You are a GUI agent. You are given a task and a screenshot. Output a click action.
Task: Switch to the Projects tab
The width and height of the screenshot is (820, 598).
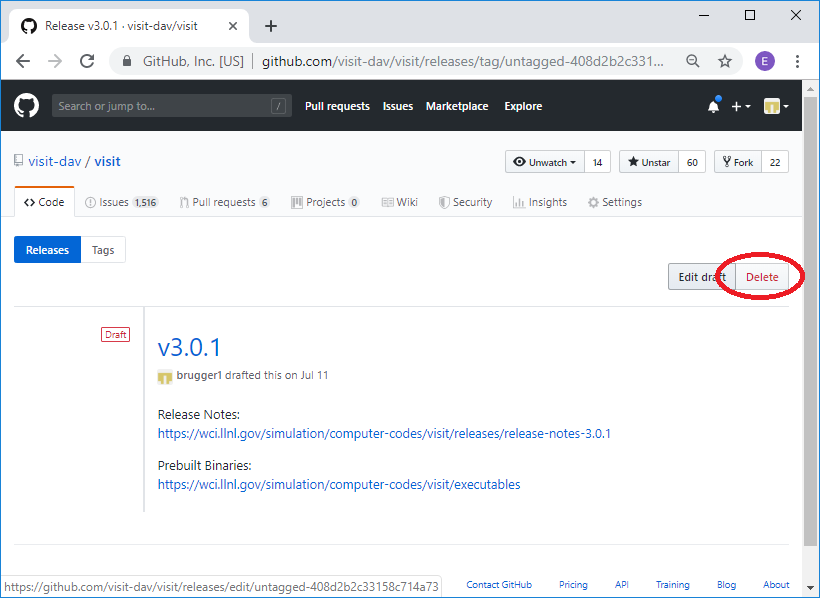325,202
